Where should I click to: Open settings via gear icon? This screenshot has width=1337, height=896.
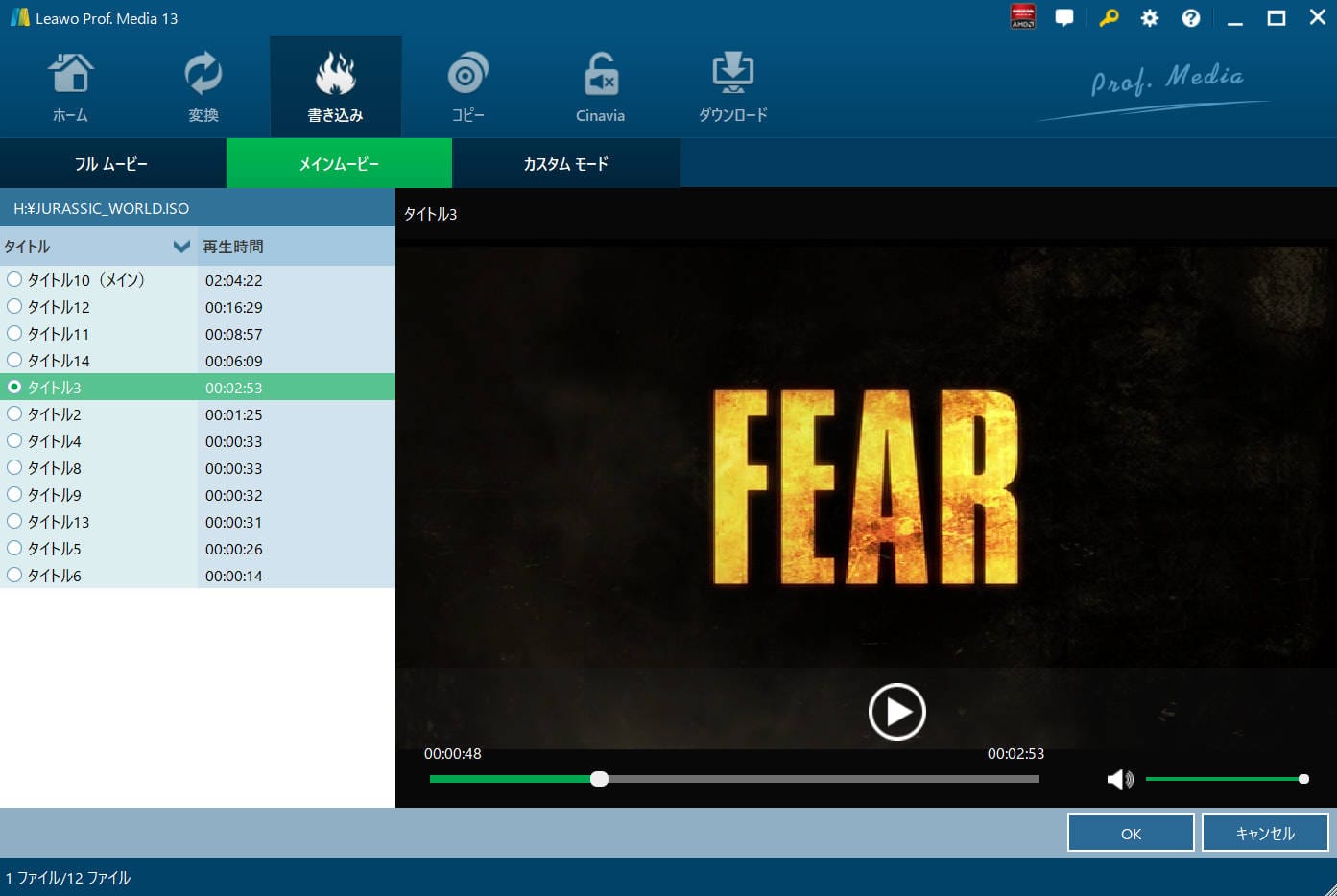1149,18
